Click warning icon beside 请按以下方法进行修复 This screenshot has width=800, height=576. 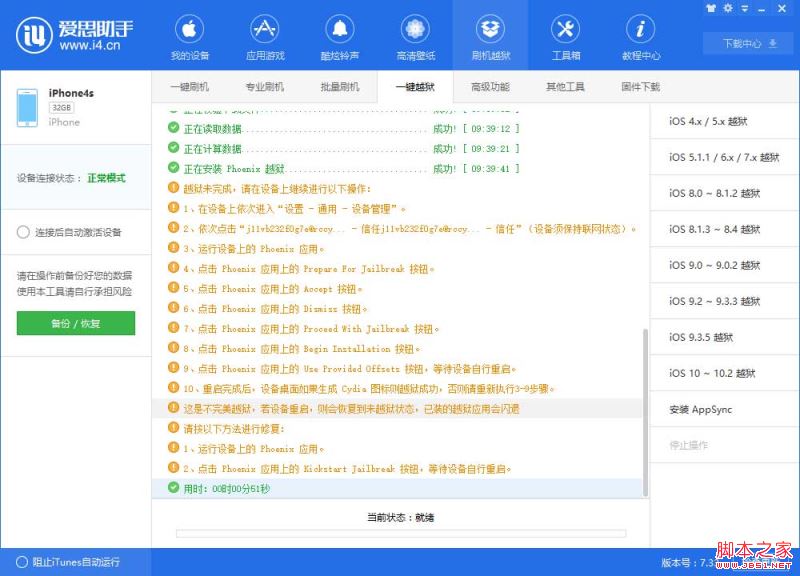[173, 428]
